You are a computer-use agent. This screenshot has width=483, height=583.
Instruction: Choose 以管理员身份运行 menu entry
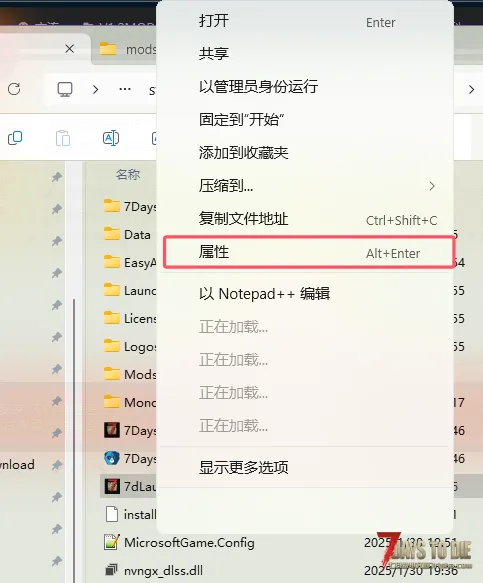[x=258, y=87]
